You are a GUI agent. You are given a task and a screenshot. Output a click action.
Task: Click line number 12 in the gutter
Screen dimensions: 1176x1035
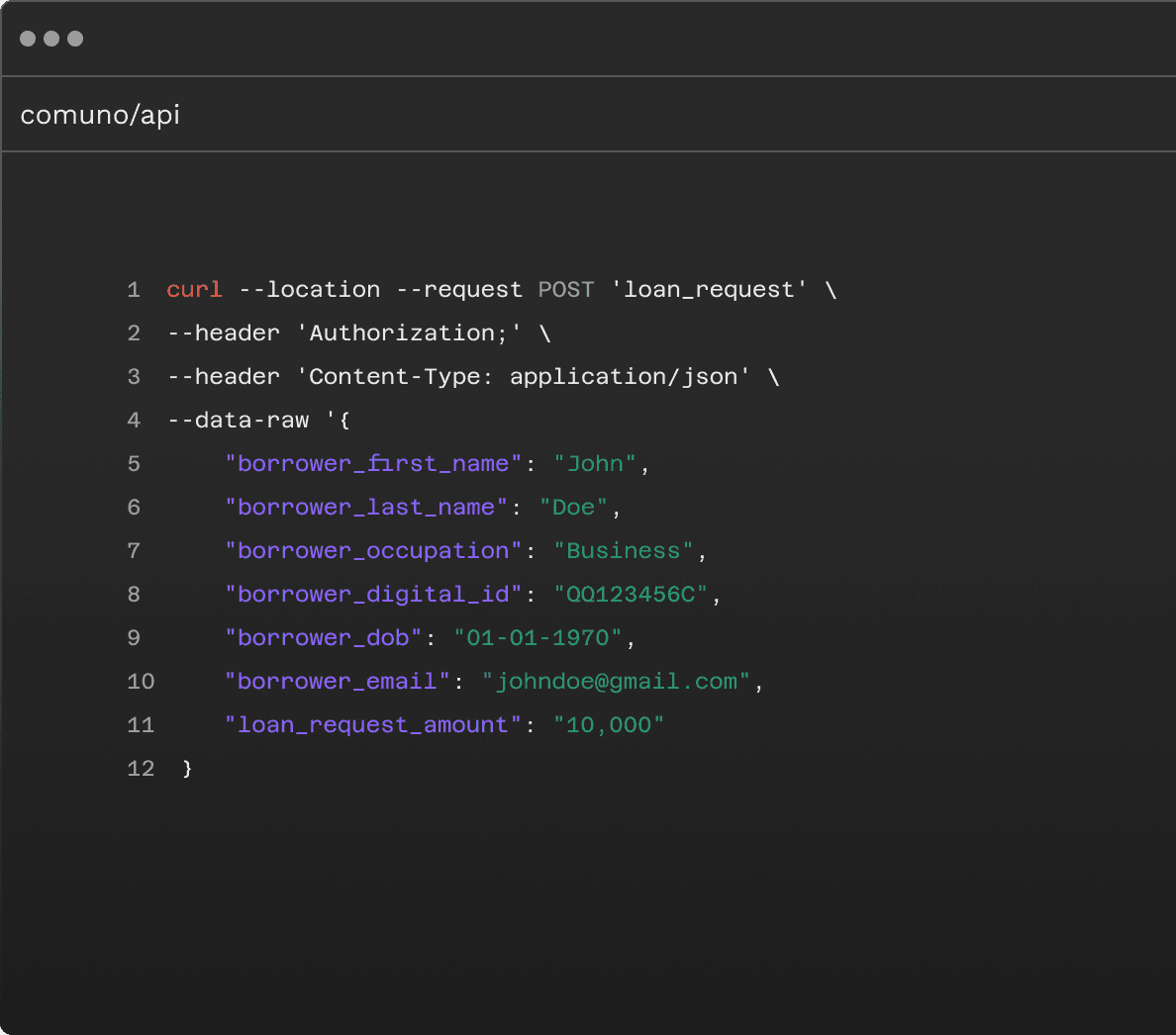[141, 769]
